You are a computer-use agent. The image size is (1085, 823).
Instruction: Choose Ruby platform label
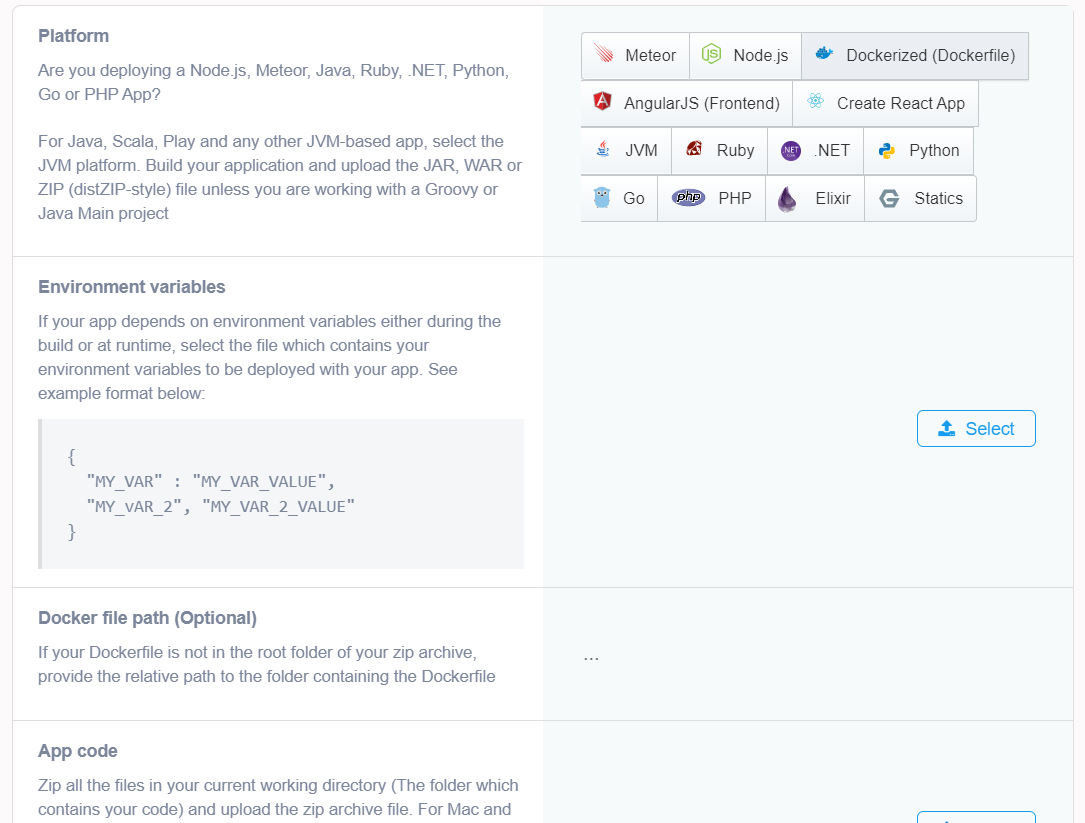736,150
